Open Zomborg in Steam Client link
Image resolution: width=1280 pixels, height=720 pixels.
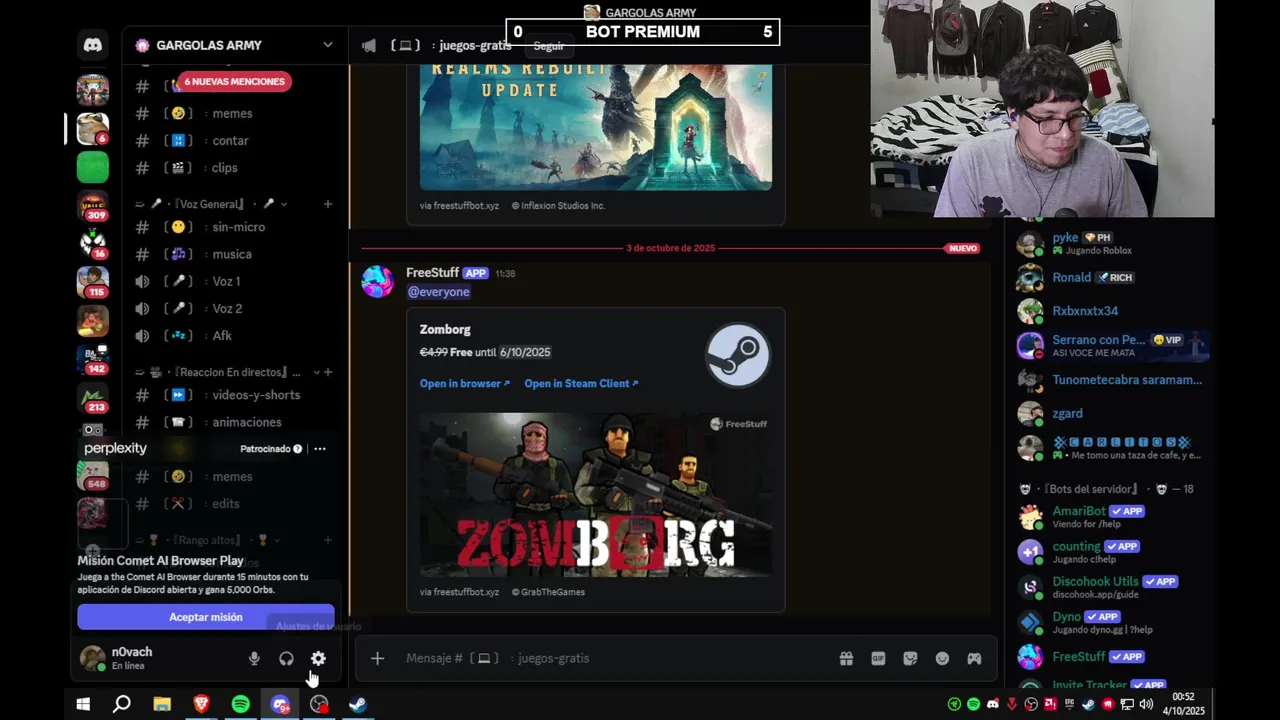point(581,383)
